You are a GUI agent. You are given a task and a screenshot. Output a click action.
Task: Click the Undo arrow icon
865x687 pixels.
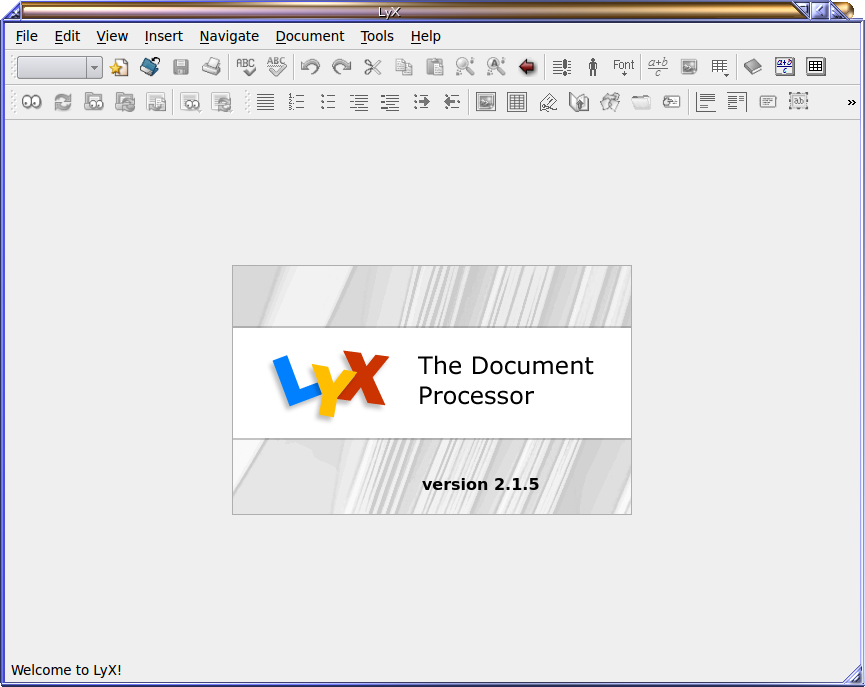(x=310, y=67)
